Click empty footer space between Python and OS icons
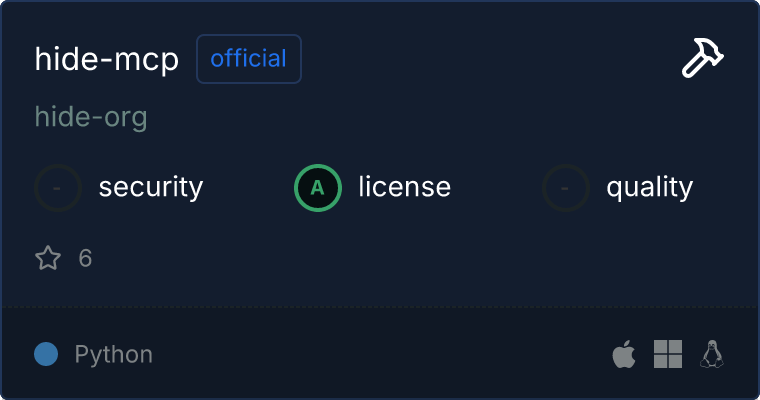This screenshot has height=400, width=760. [x=380, y=354]
